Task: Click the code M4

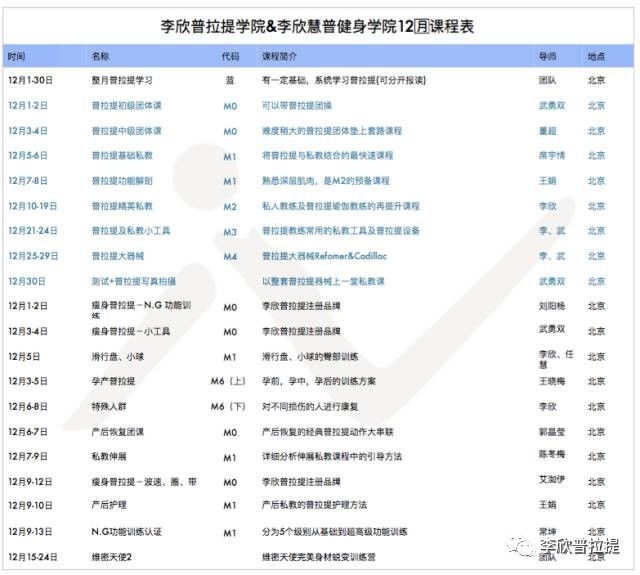Action: point(230,257)
